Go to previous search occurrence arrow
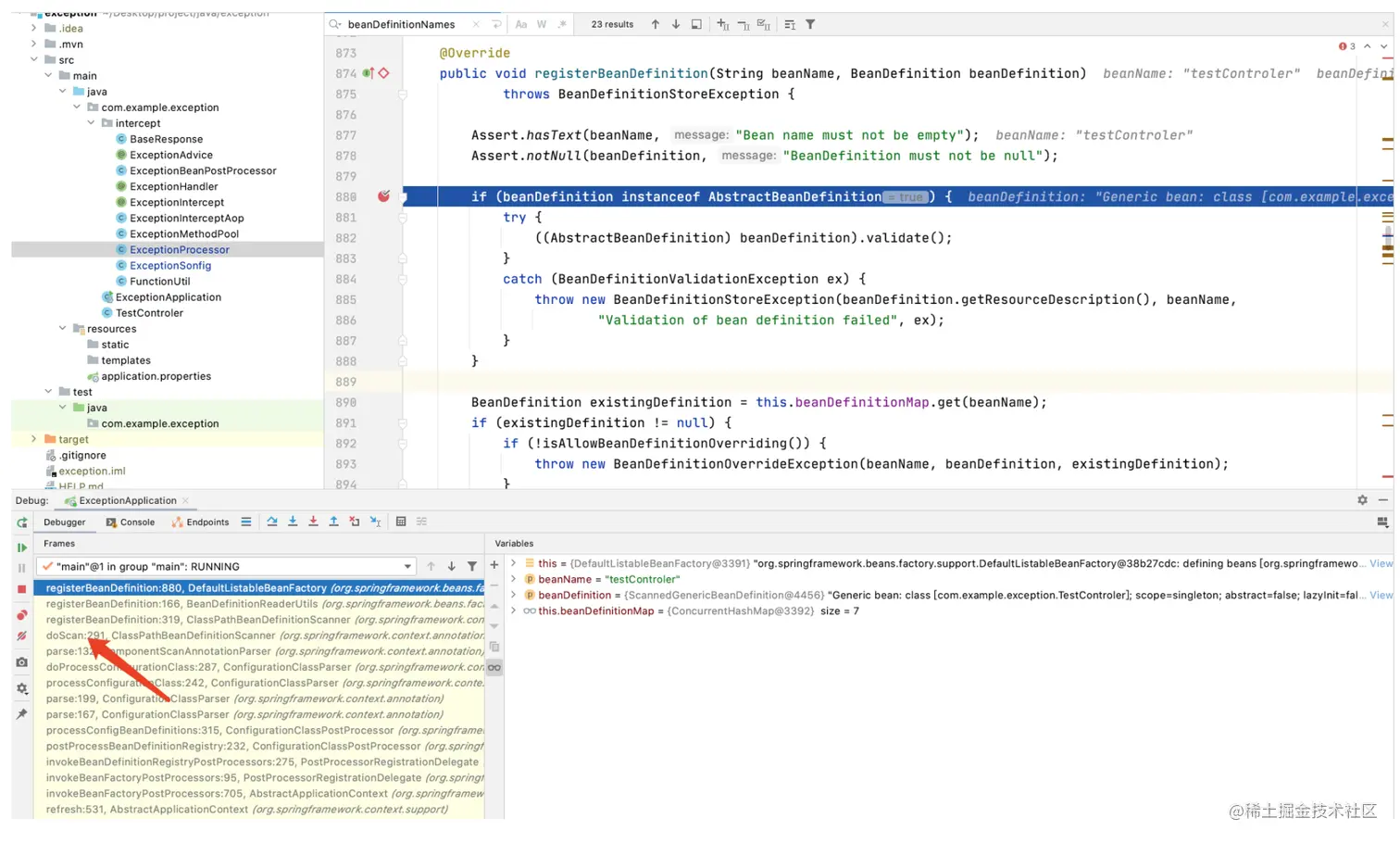Viewport: 1400px width, 843px height. pos(656,24)
